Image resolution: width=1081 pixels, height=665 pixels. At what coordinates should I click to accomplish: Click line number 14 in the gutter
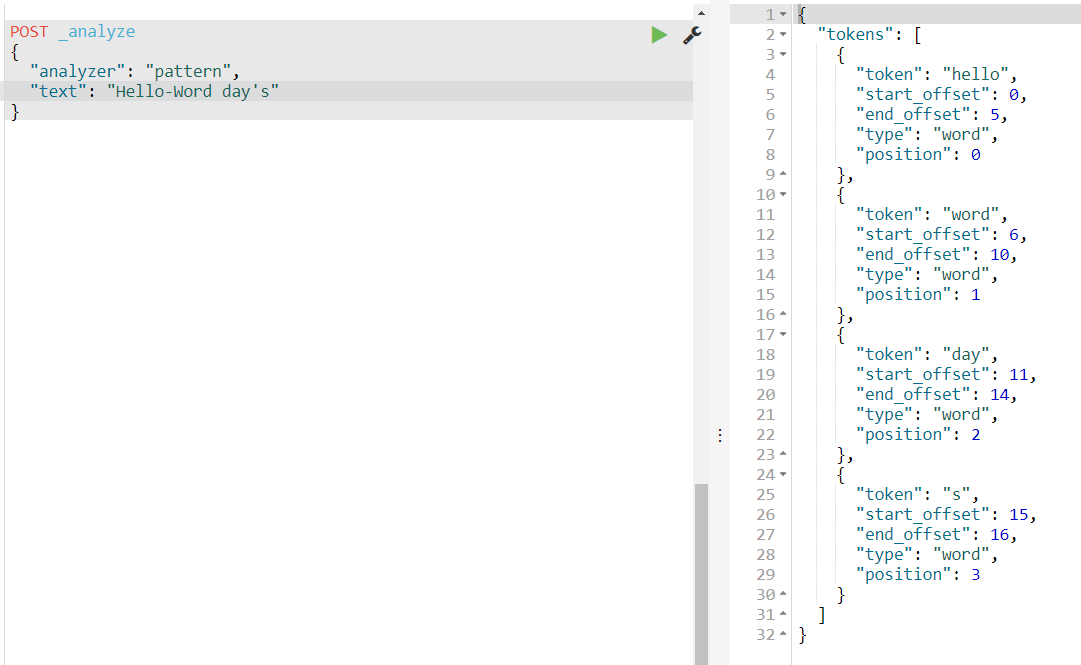(765, 274)
